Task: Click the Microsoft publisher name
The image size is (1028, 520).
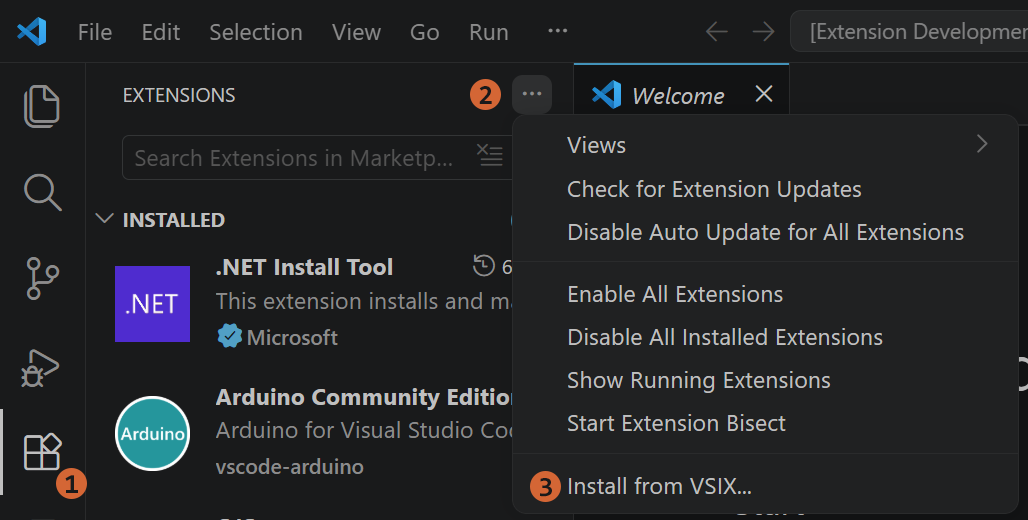Action: coord(292,337)
